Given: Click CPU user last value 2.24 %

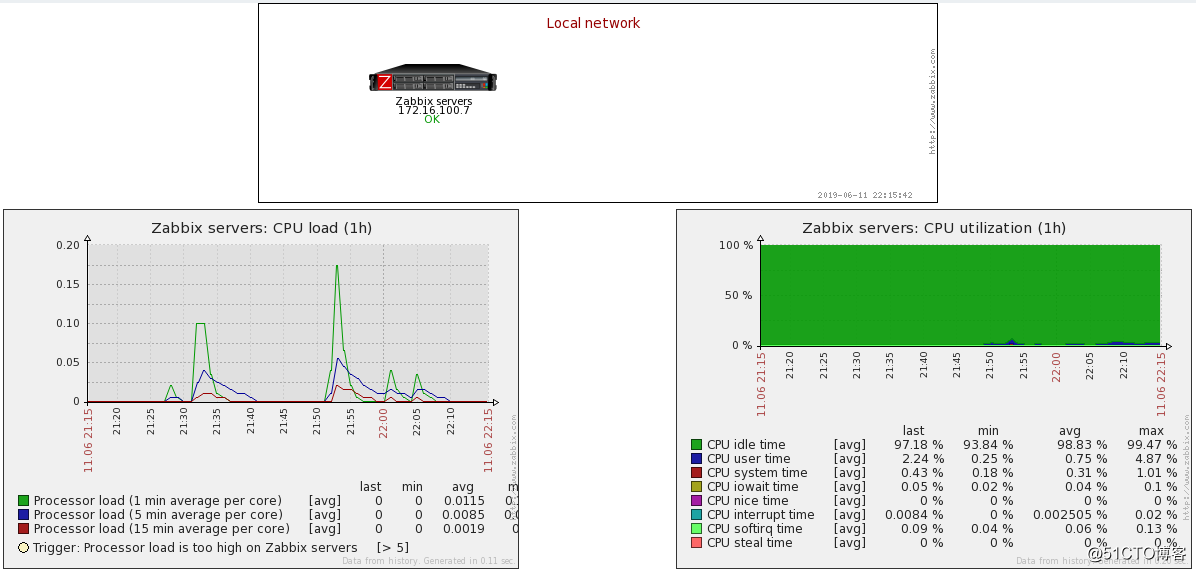Looking at the screenshot, I should 922,458.
